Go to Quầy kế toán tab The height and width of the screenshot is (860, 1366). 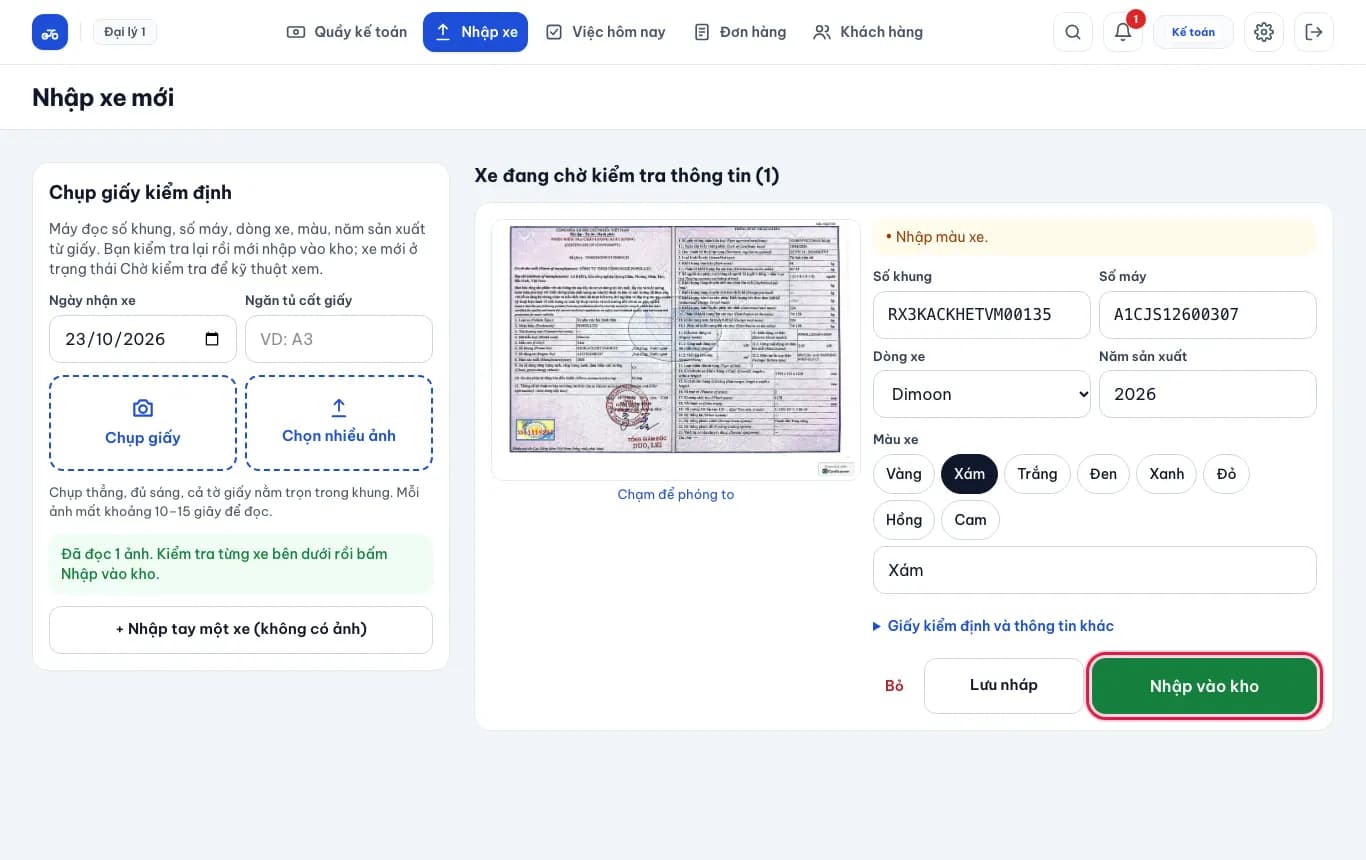pyautogui.click(x=347, y=32)
